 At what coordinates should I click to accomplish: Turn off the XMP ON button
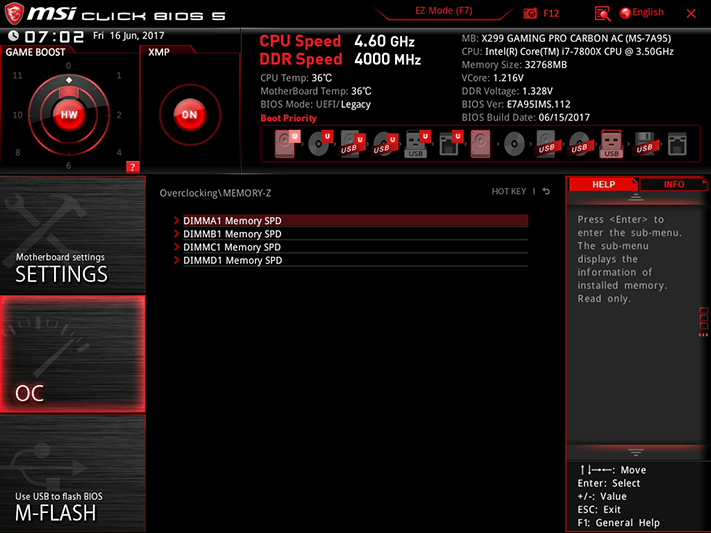pyautogui.click(x=190, y=115)
